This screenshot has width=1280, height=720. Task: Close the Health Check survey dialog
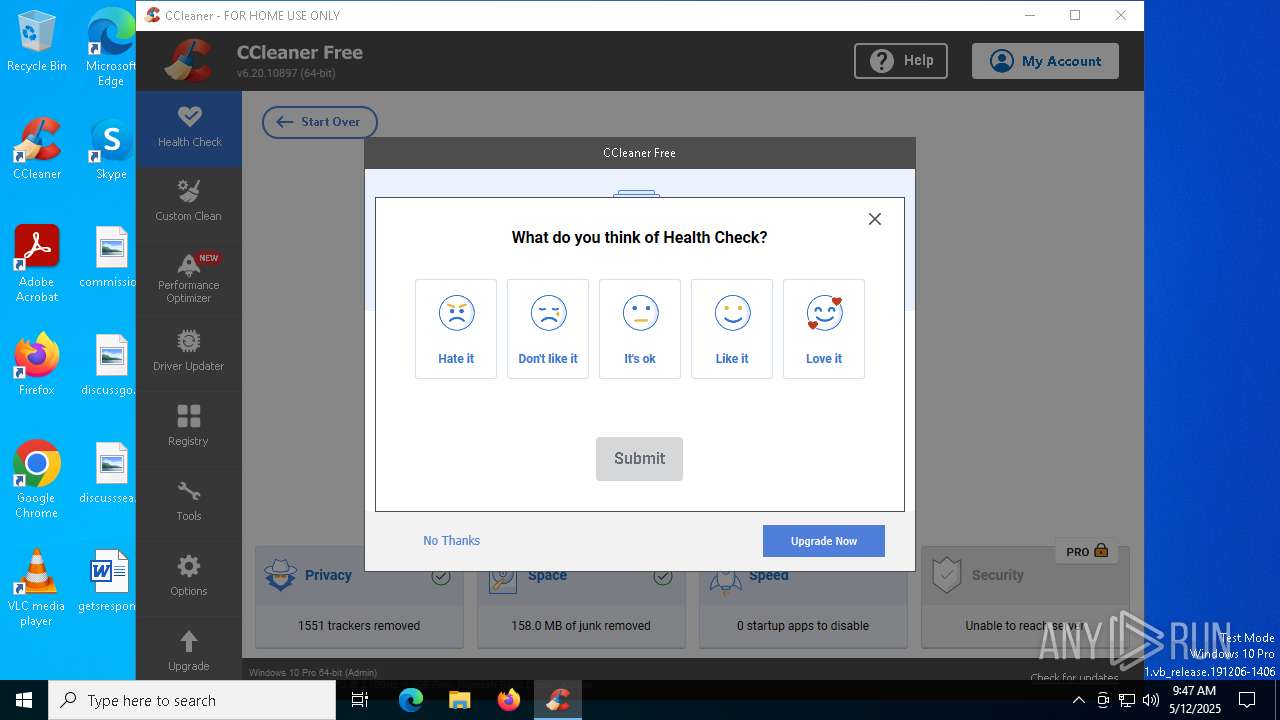[x=875, y=219]
